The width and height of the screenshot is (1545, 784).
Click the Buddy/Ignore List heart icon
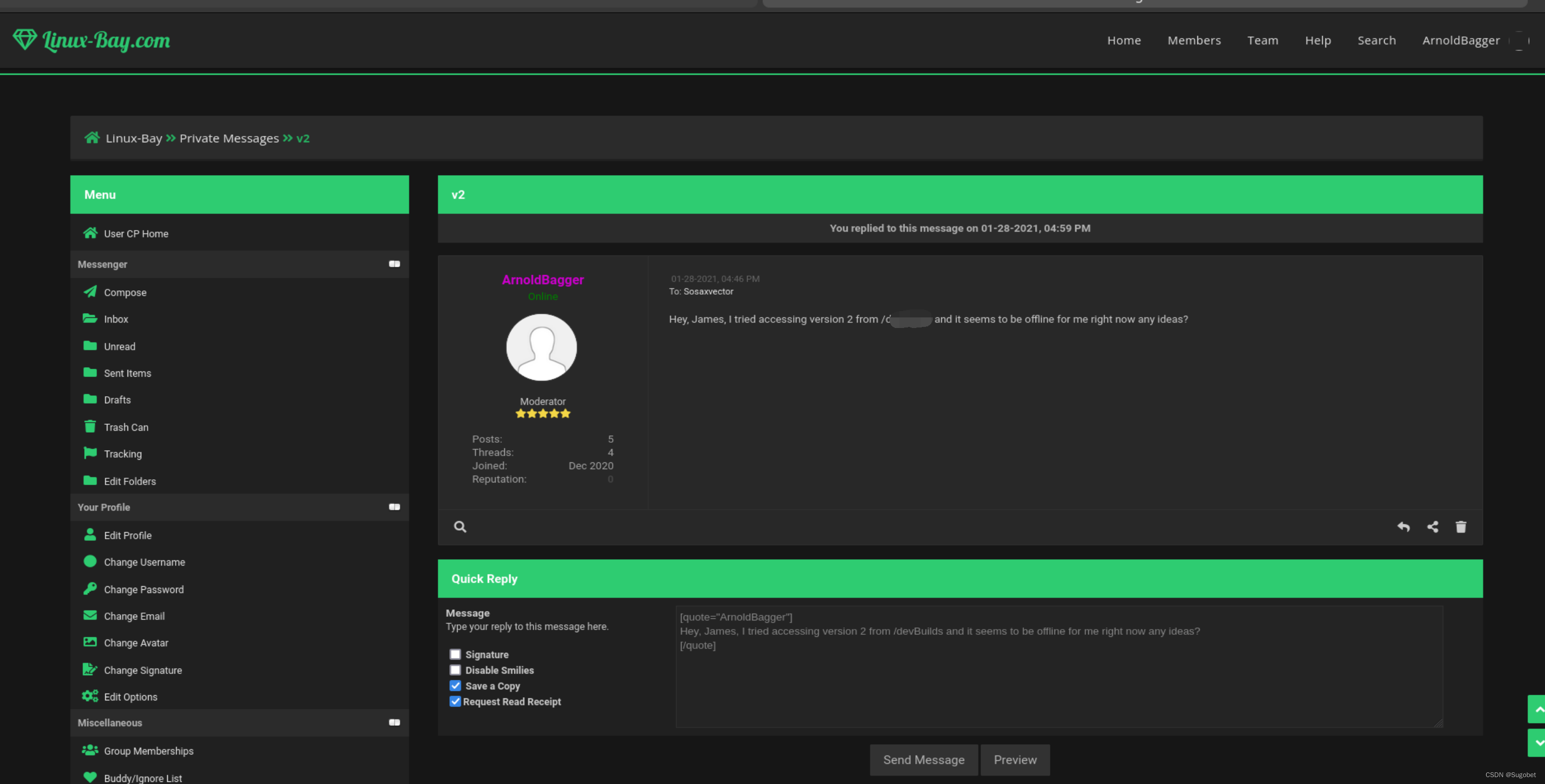point(90,777)
